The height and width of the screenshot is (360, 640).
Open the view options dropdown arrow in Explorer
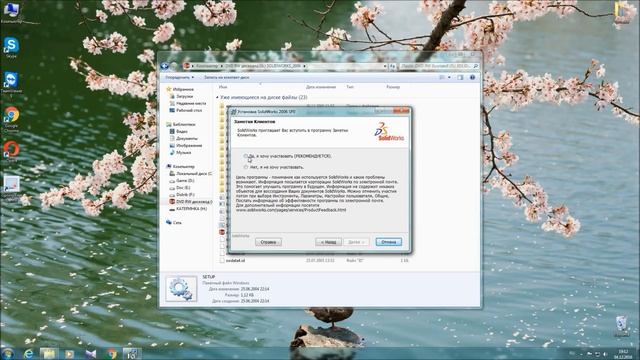[x=449, y=77]
